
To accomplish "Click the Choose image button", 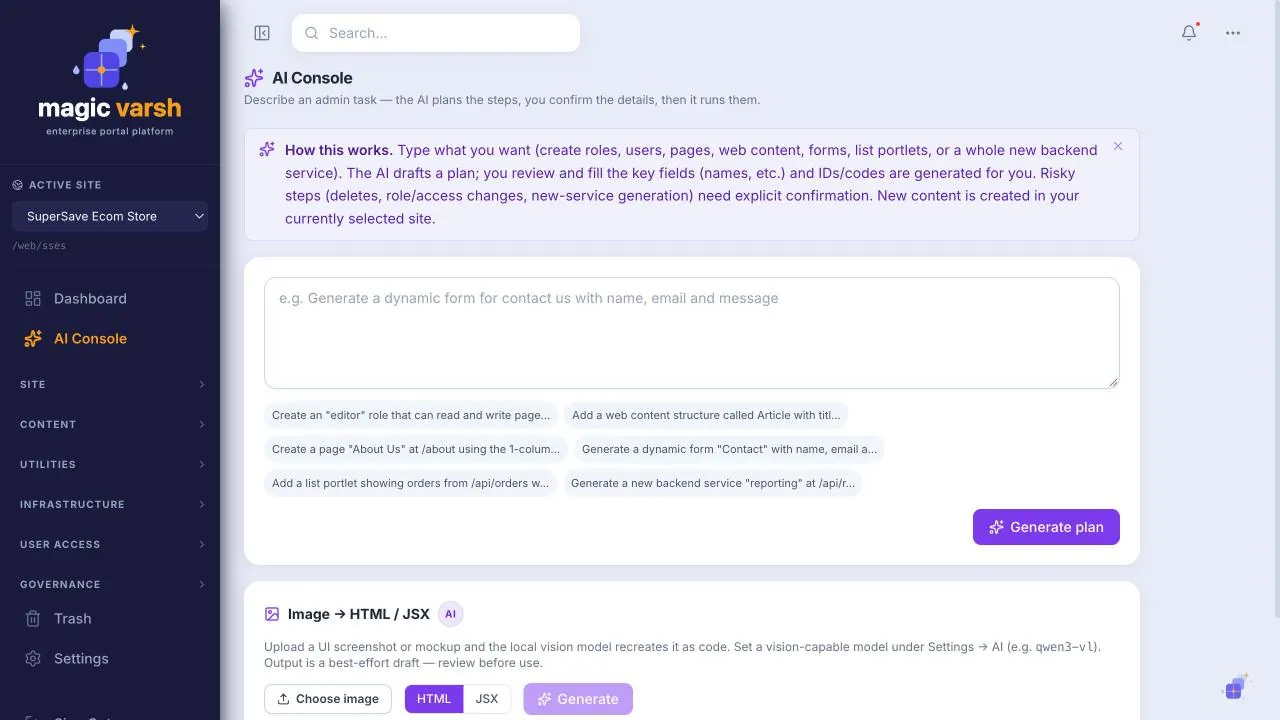I will 328,699.
